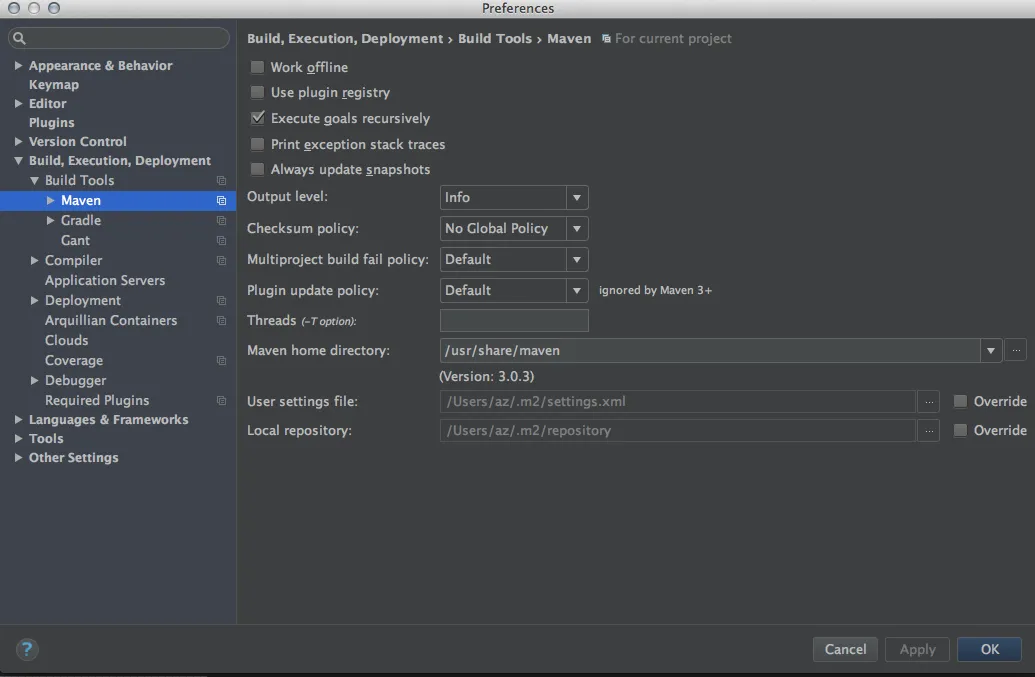Open the Output level dropdown
This screenshot has height=677, width=1035.
pos(514,197)
